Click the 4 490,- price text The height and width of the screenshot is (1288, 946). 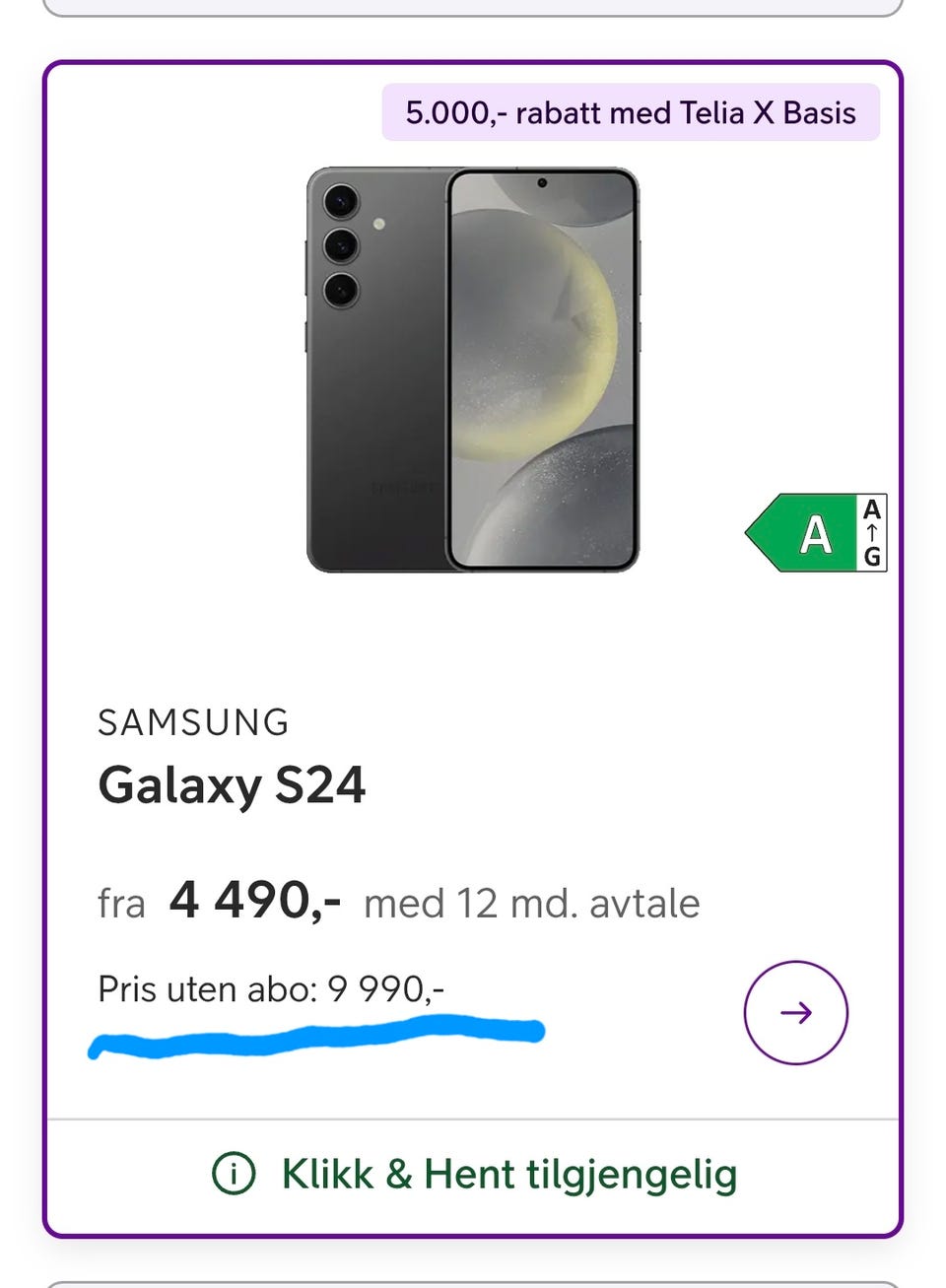[255, 900]
